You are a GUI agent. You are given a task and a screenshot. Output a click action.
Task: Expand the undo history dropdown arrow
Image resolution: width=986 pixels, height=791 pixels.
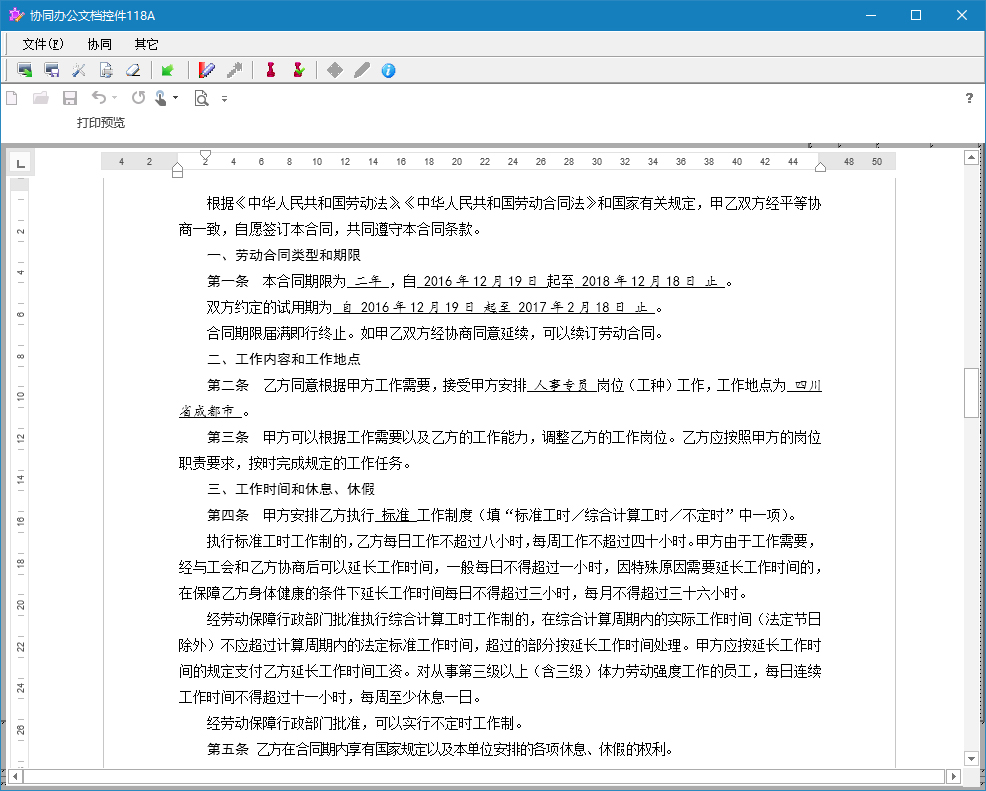pyautogui.click(x=114, y=97)
